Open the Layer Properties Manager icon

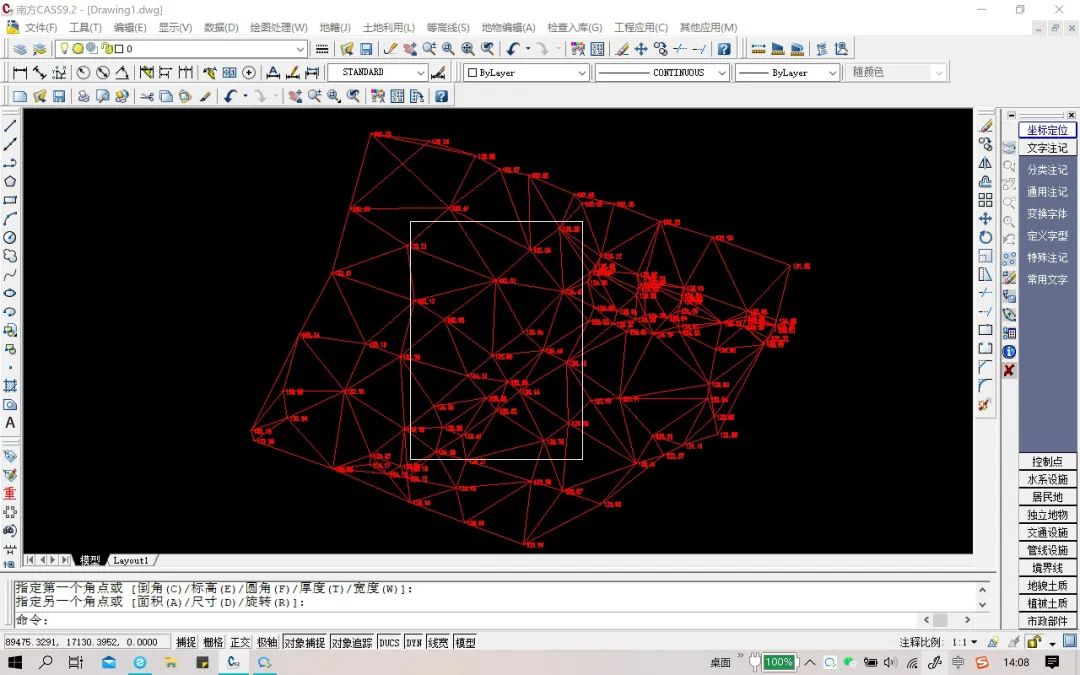[21, 49]
